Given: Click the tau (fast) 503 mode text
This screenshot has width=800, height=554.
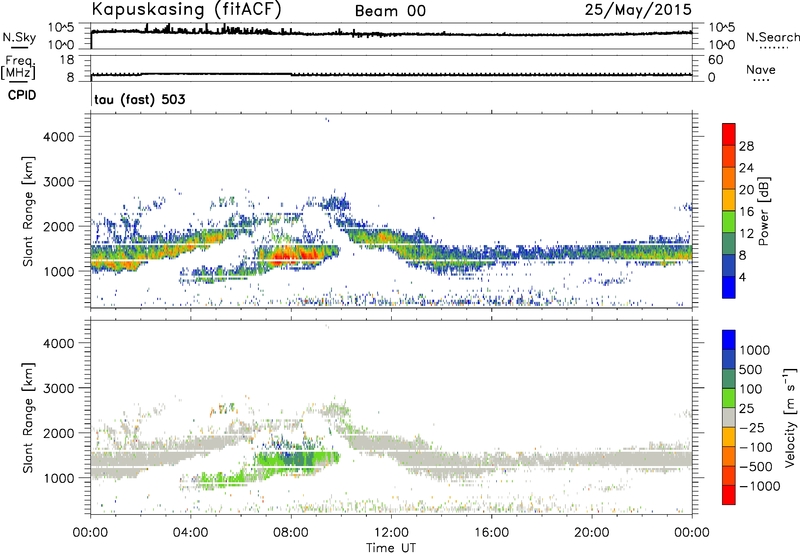Looking at the screenshot, I should coord(140,99).
